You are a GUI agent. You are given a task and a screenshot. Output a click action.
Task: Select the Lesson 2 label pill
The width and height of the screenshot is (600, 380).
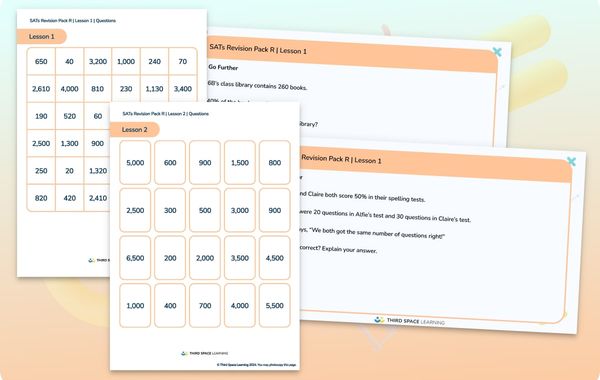[135, 129]
